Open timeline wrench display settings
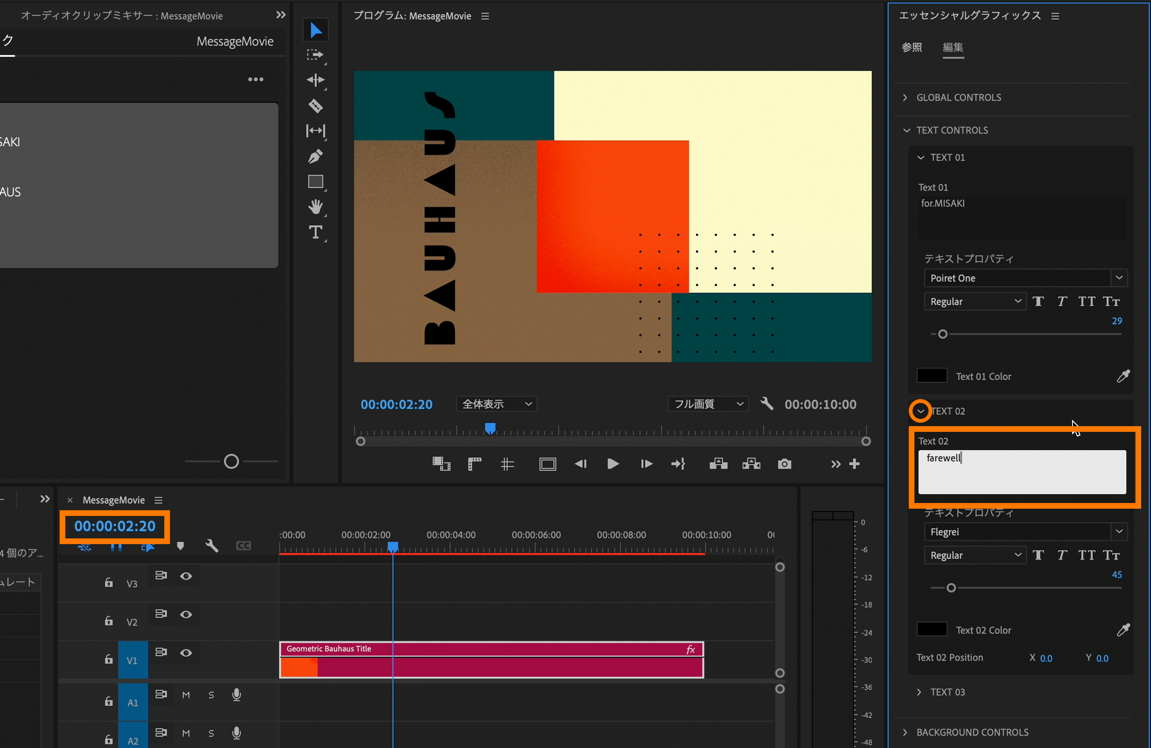This screenshot has width=1151, height=748. (212, 546)
